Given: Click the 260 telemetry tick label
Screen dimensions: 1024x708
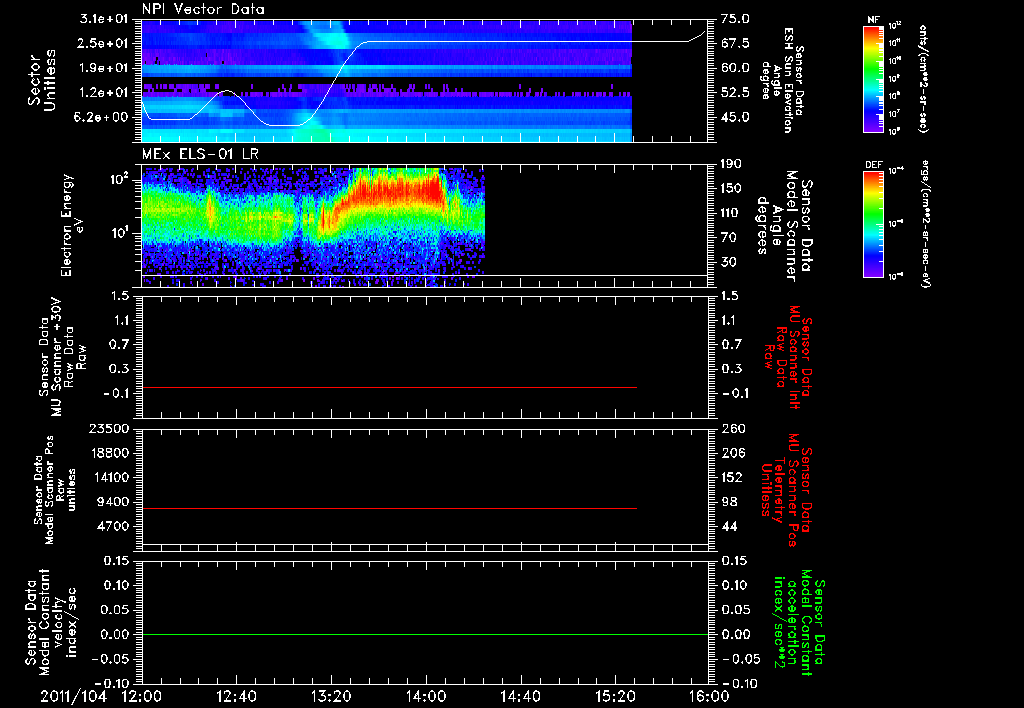Looking at the screenshot, I should pos(731,428).
